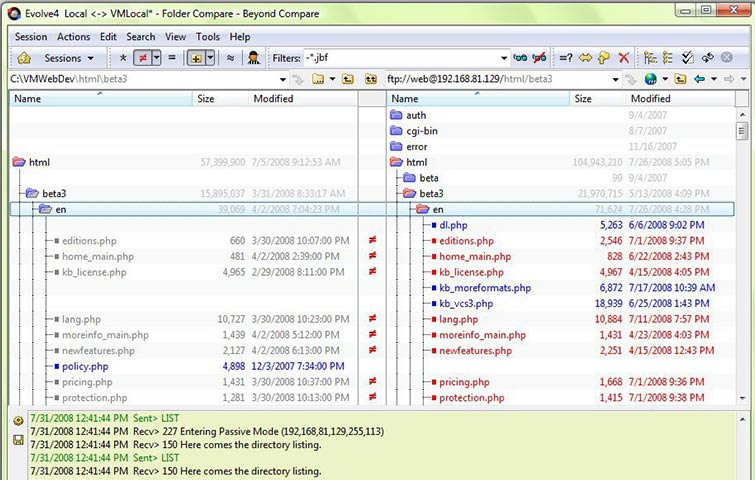Click the left browse folder icon
Screen dimensions: 755x480
coord(318,79)
